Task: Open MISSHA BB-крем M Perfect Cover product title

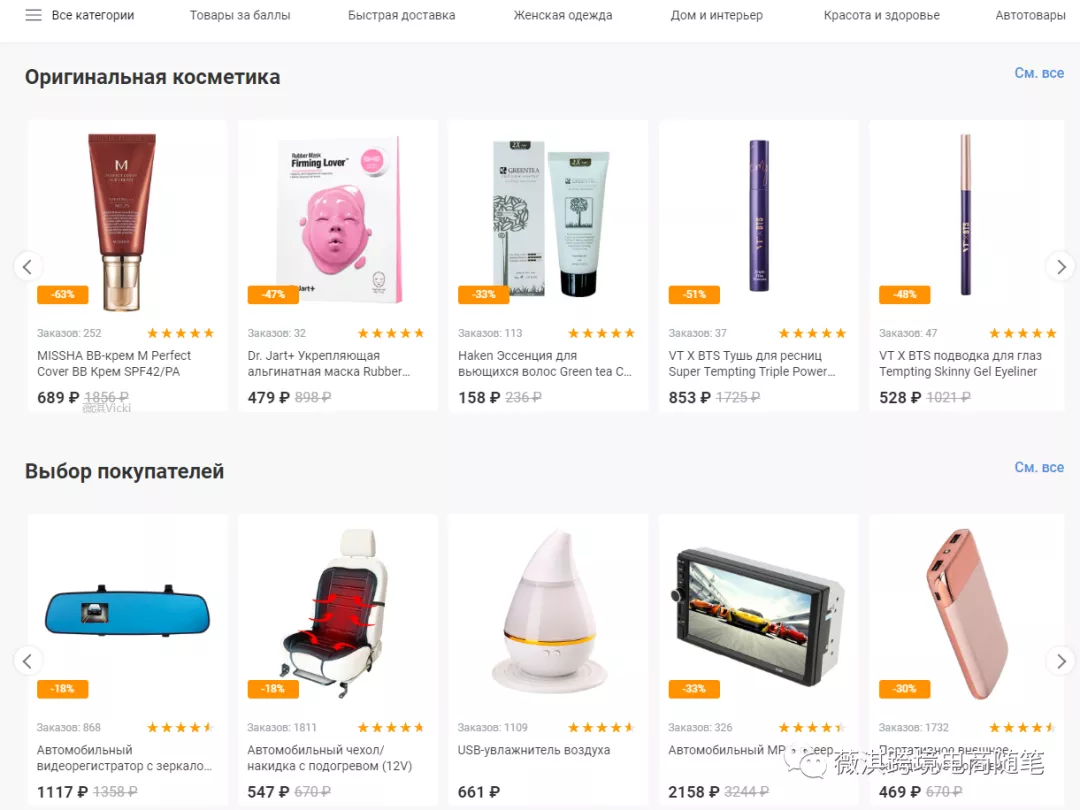Action: [114, 364]
